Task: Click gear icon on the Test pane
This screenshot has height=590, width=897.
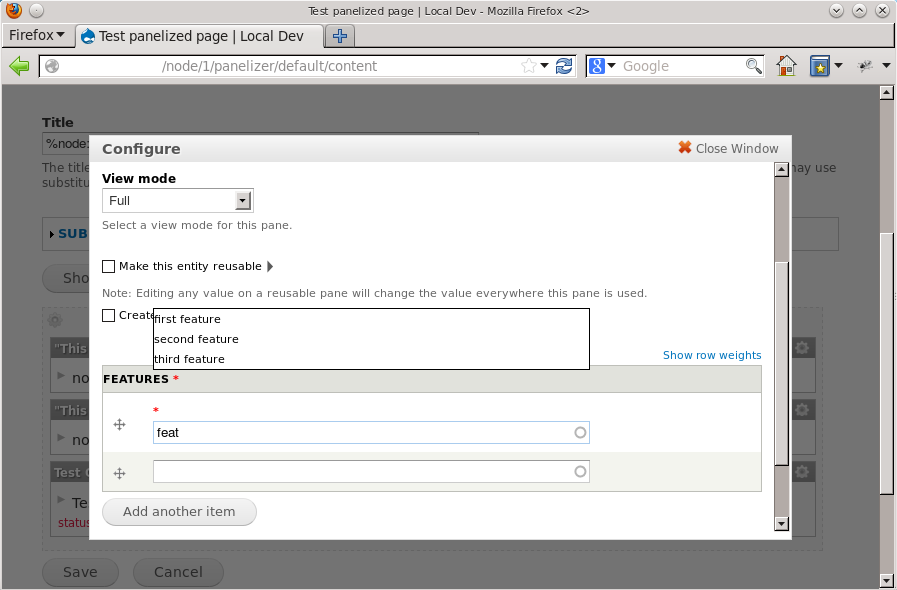Action: [x=802, y=472]
